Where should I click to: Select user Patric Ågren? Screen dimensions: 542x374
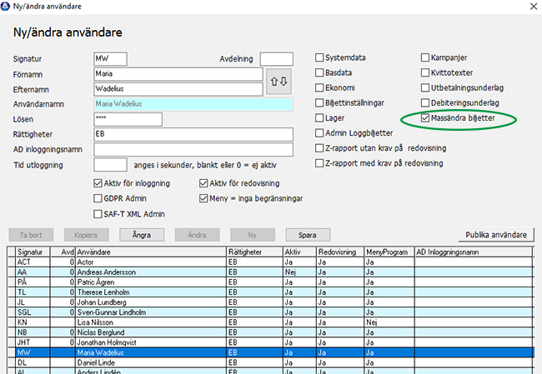click(x=270, y=282)
